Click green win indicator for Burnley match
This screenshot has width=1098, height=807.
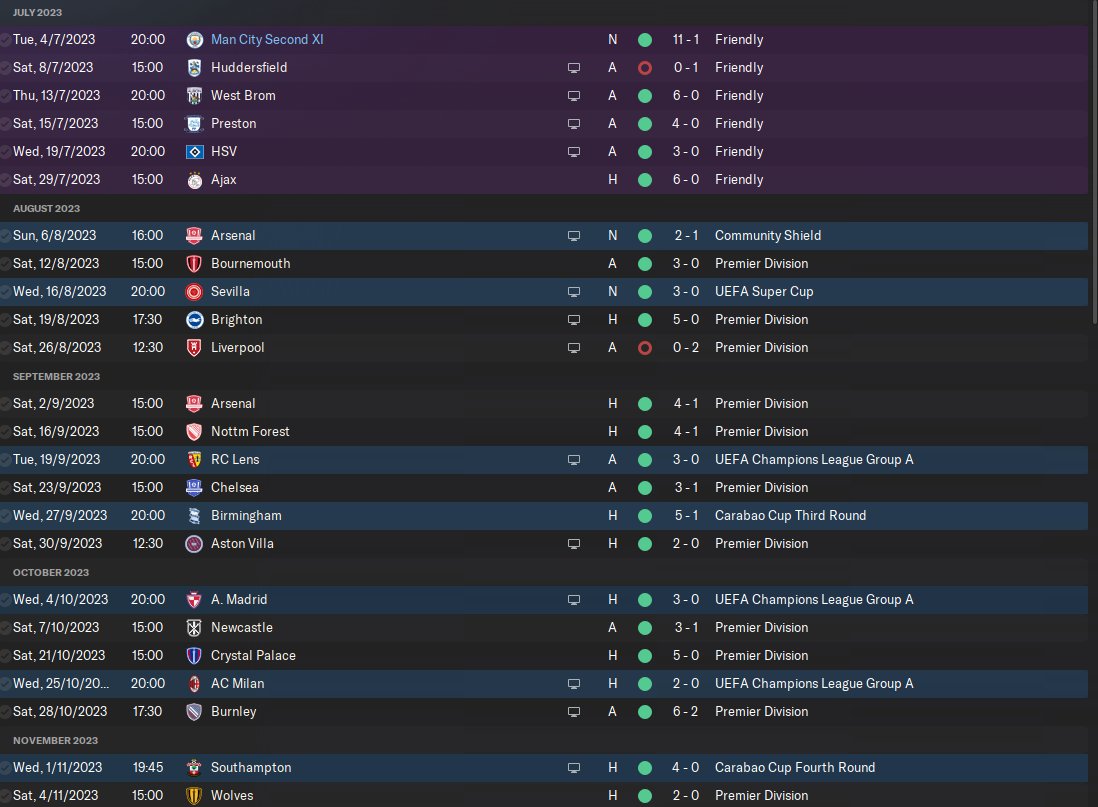[x=645, y=712]
